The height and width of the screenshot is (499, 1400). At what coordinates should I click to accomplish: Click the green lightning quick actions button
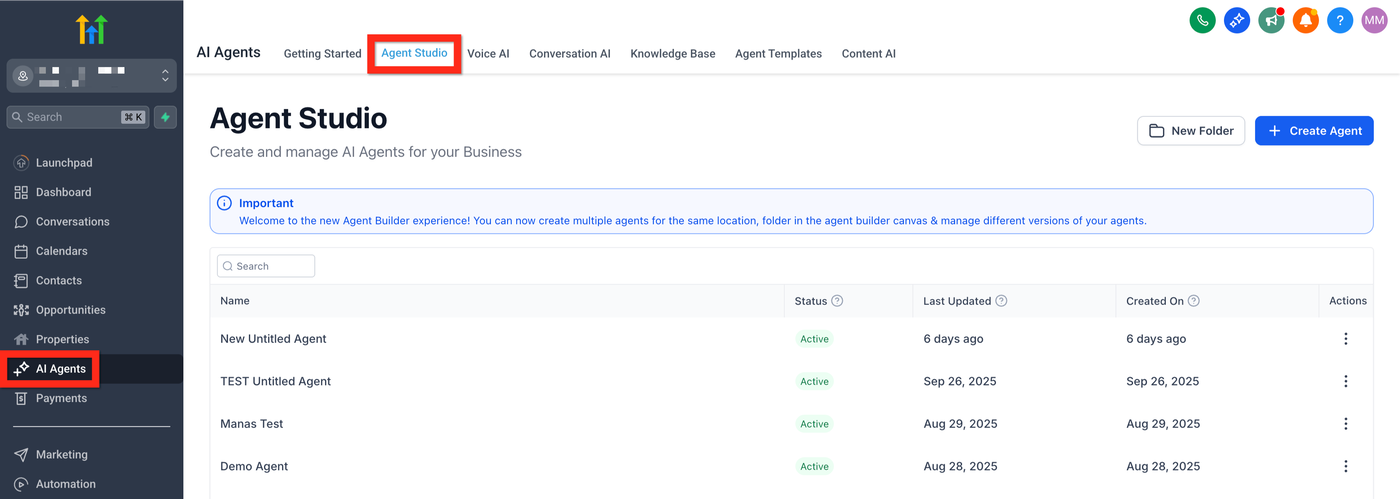[165, 117]
